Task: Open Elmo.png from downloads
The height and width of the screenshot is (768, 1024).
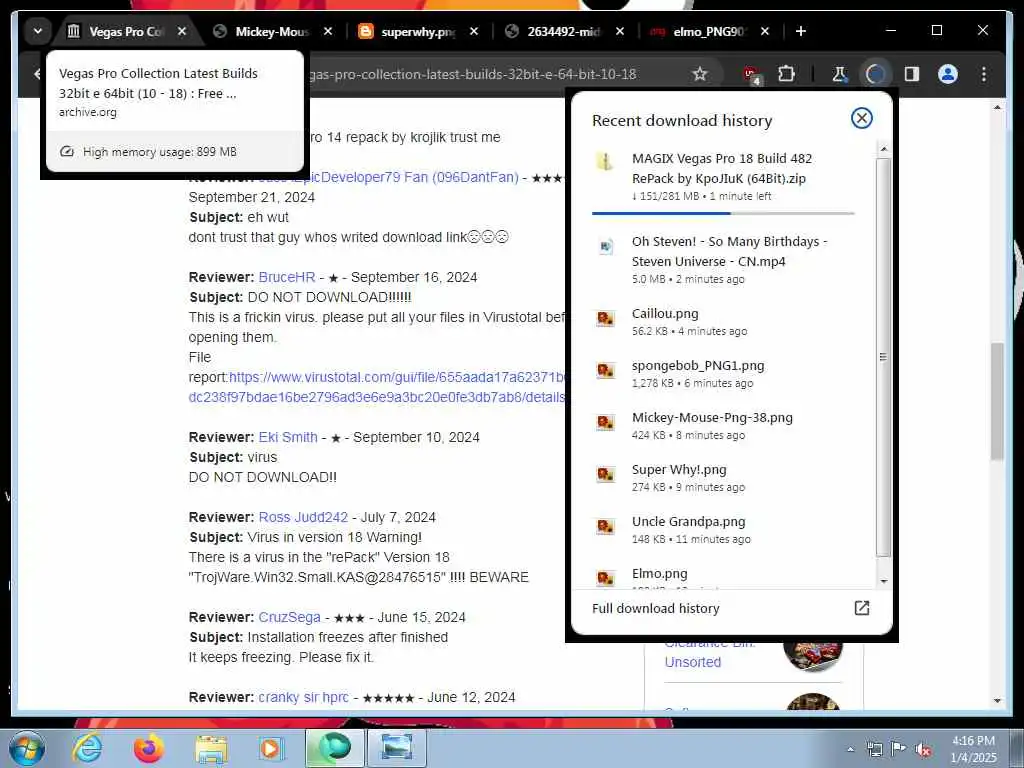Action: pyautogui.click(x=723, y=577)
